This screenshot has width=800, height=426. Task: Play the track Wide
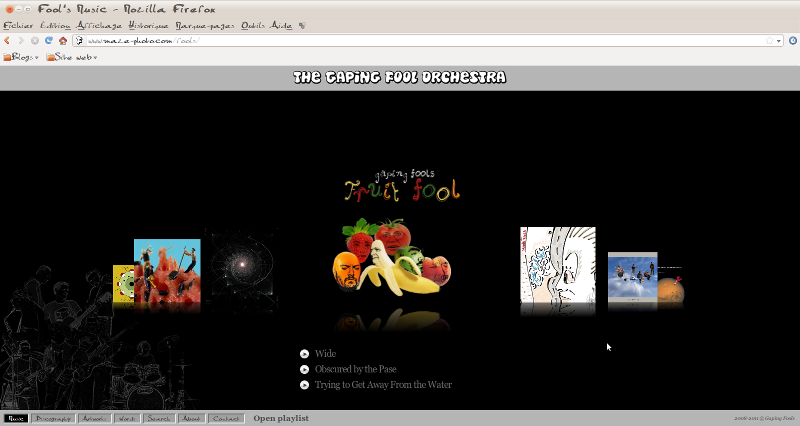click(x=304, y=354)
